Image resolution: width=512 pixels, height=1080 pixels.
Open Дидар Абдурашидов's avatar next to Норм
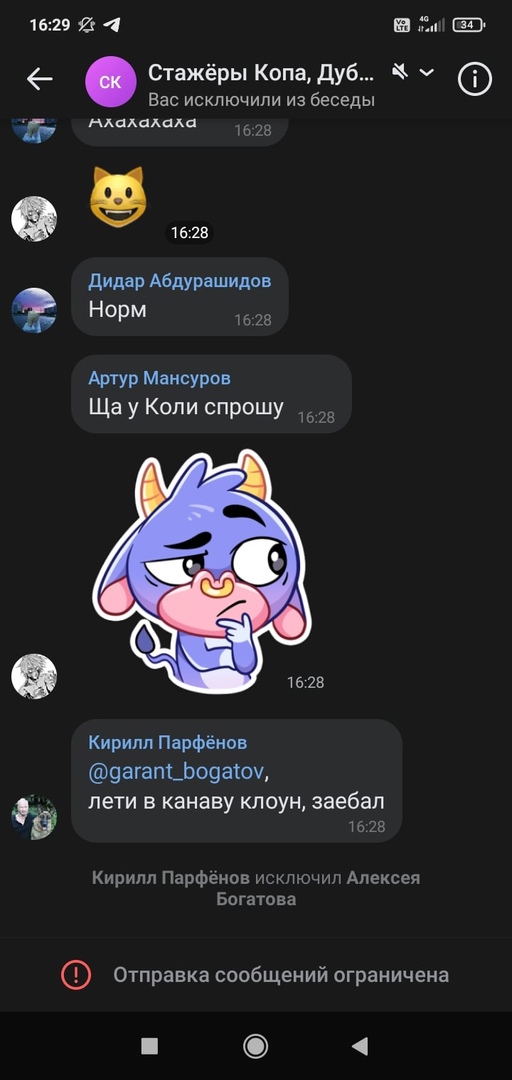[34, 311]
